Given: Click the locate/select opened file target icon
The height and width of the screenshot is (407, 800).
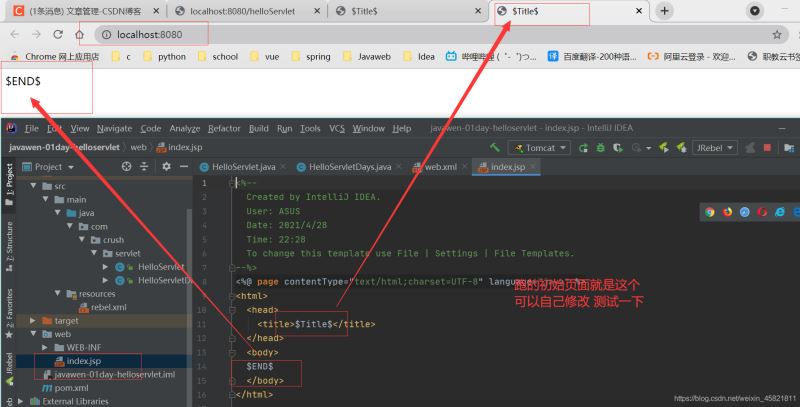Looking at the screenshot, I should pos(127,166).
